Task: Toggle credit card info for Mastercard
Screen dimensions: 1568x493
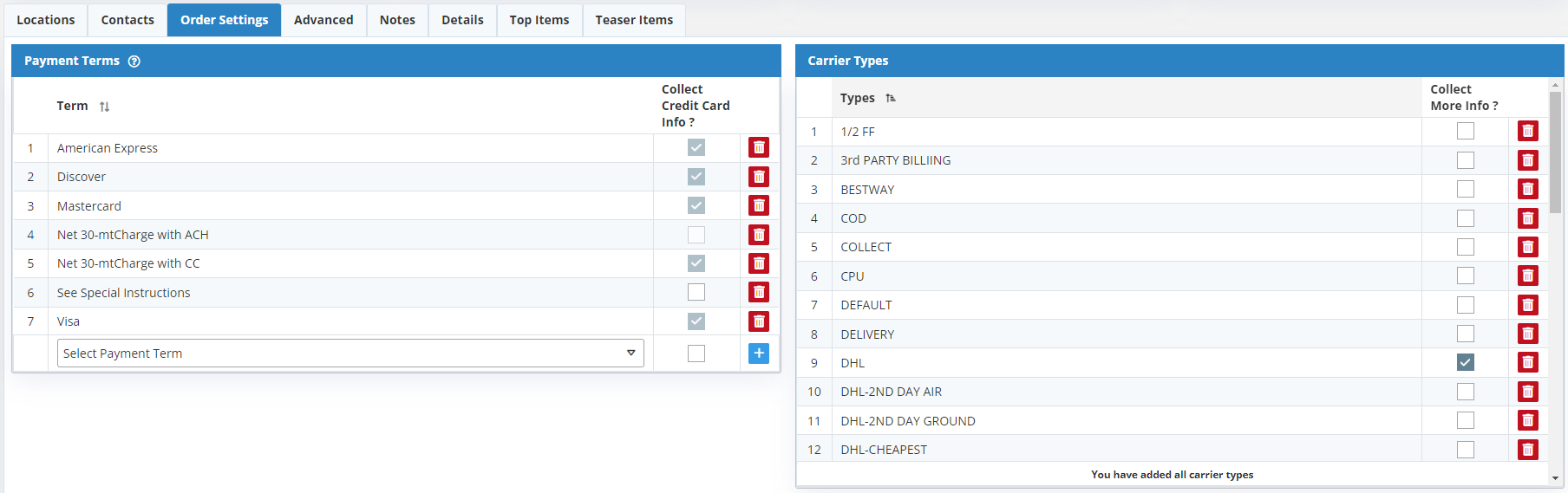Action: pyautogui.click(x=696, y=205)
